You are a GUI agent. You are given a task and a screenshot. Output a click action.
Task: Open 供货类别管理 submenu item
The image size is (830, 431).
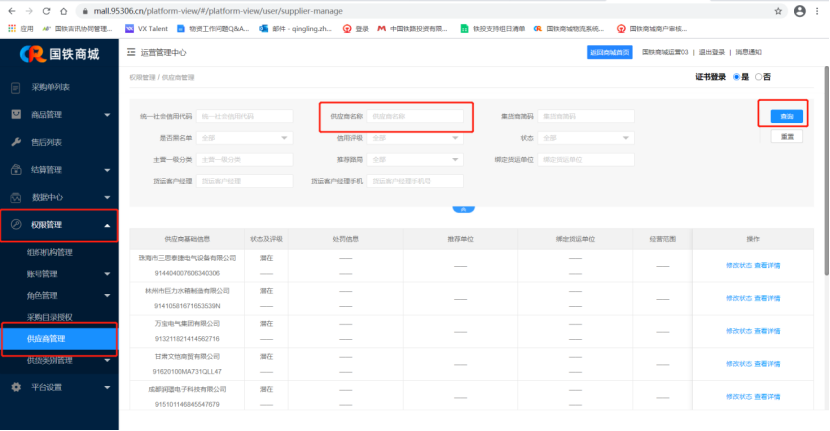(50, 361)
